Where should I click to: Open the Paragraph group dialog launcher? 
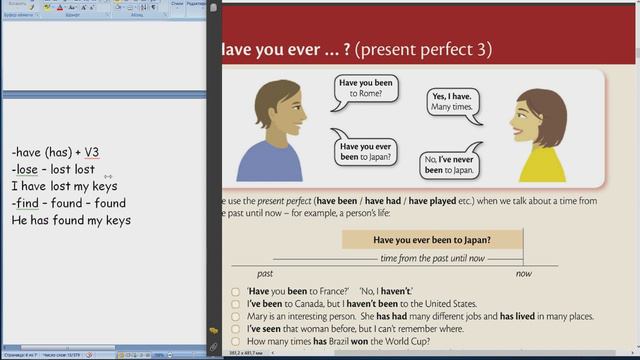coord(165,15)
